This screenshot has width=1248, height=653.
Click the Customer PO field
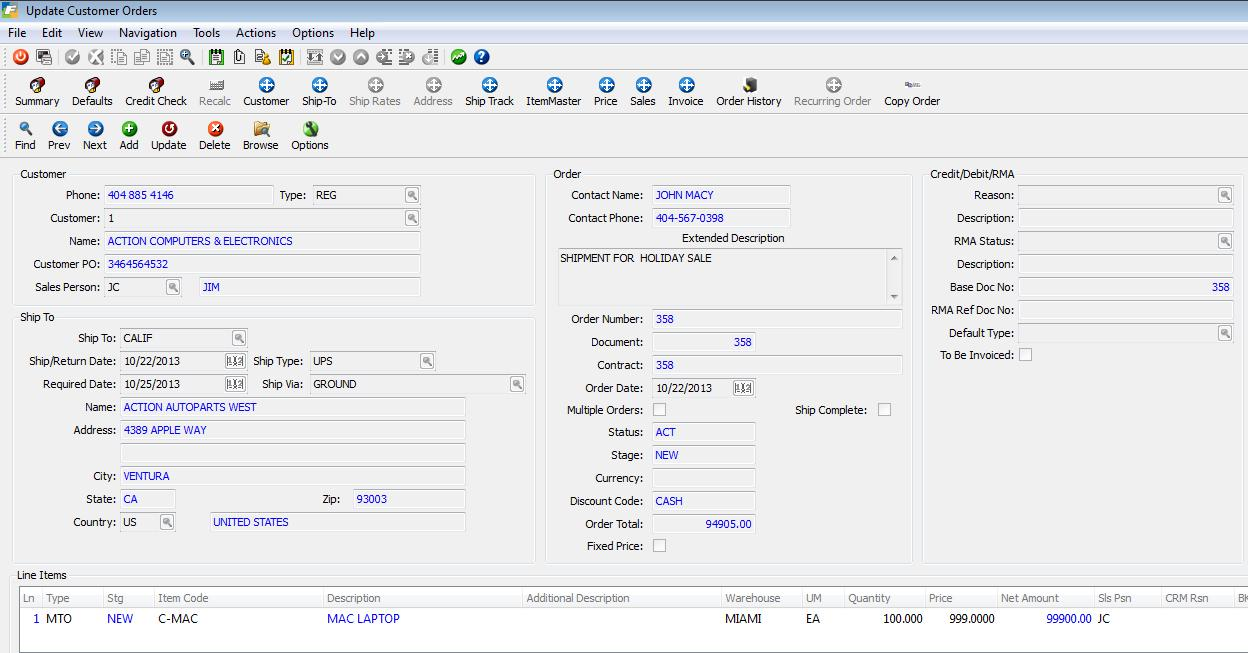pos(262,264)
